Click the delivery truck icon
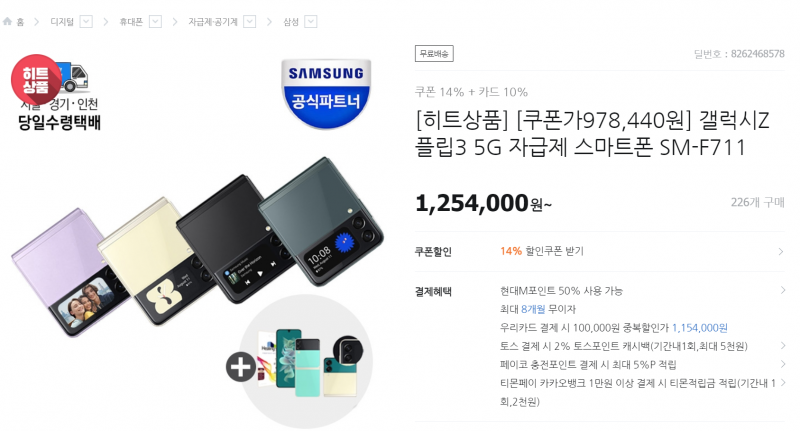The image size is (800, 431). pos(73,77)
